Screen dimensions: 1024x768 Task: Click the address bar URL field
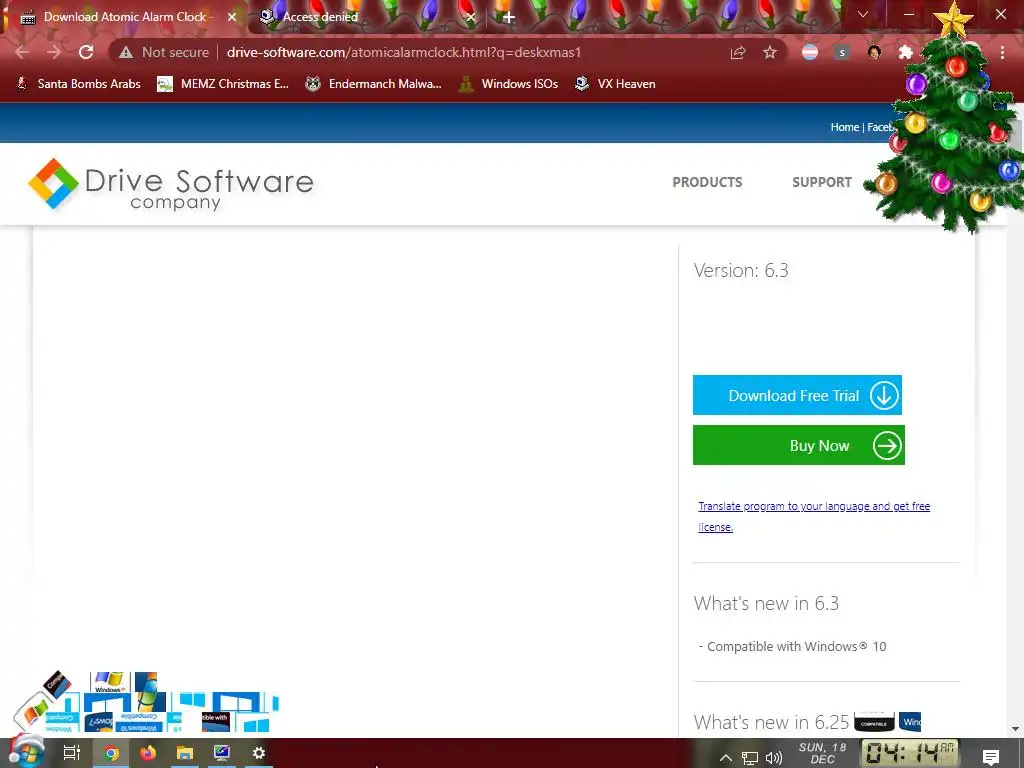tap(404, 52)
